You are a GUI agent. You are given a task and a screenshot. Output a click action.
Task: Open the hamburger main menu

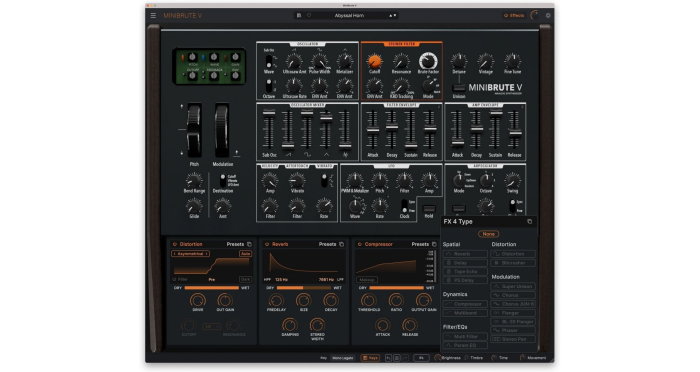(x=153, y=15)
